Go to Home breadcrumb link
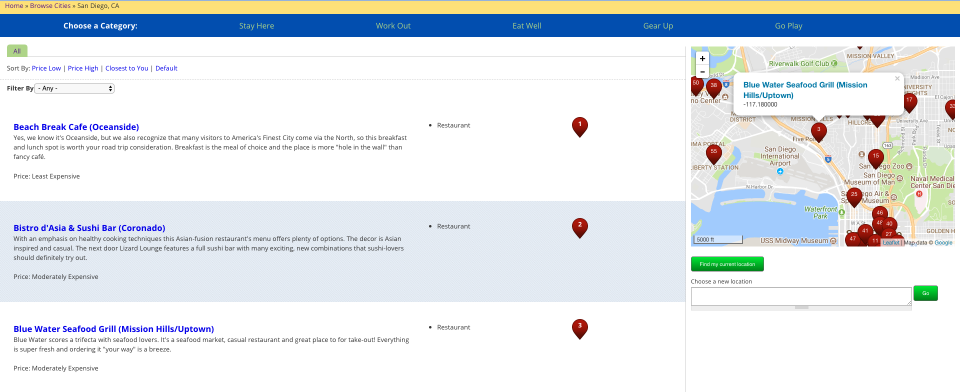 [x=13, y=6]
